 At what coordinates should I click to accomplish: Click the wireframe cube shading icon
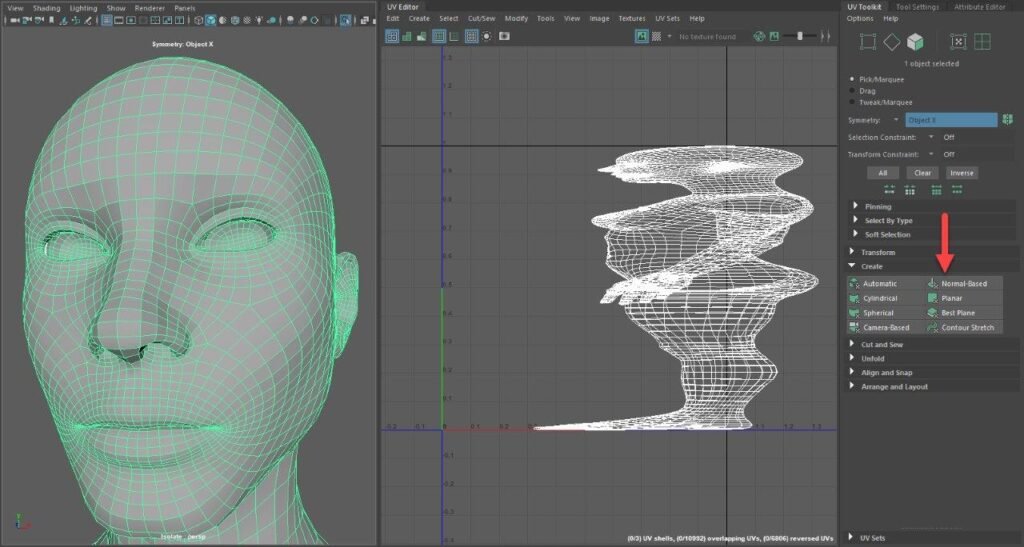[198, 20]
